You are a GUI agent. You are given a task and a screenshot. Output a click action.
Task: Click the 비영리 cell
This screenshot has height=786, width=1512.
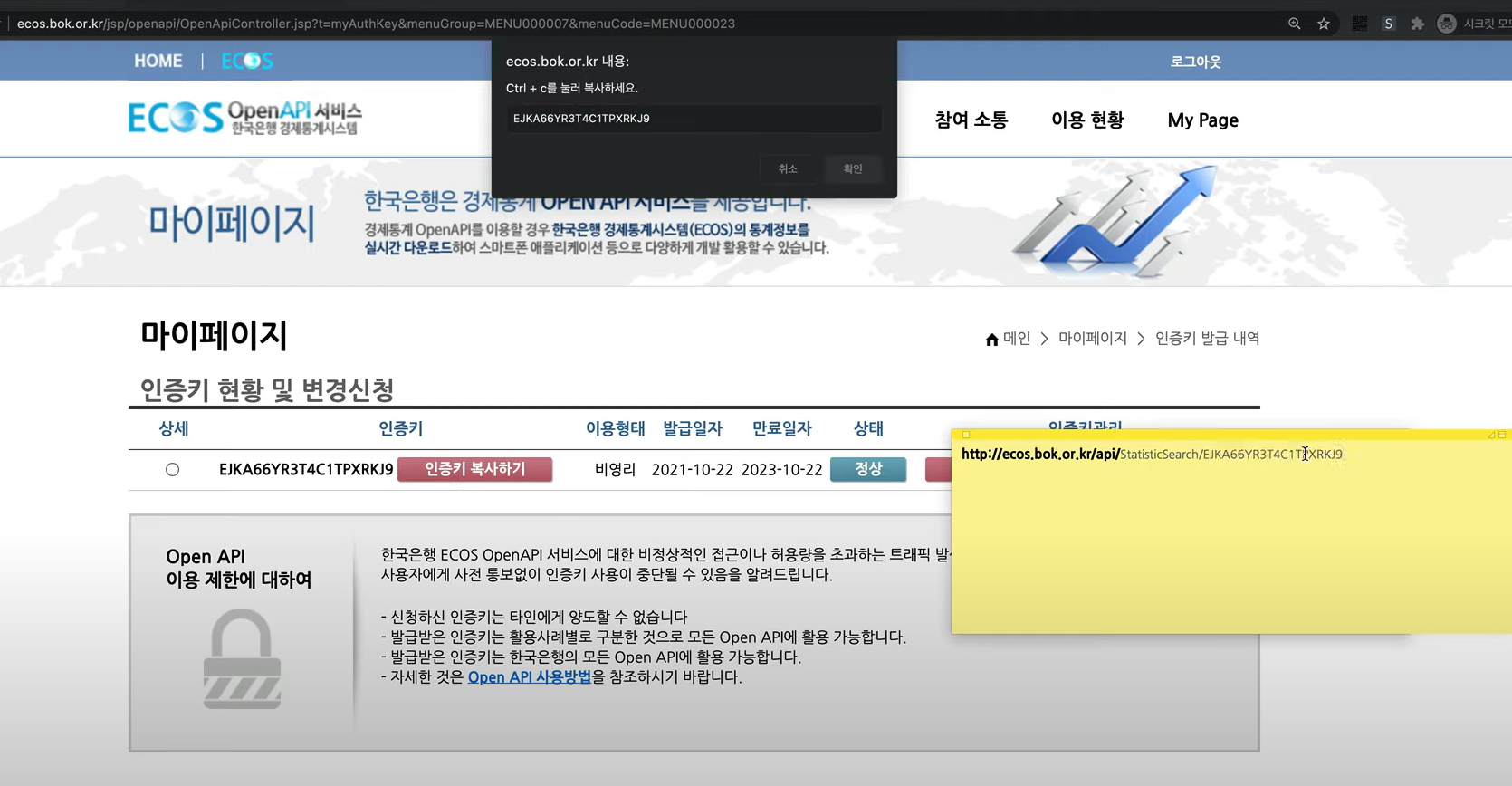615,469
